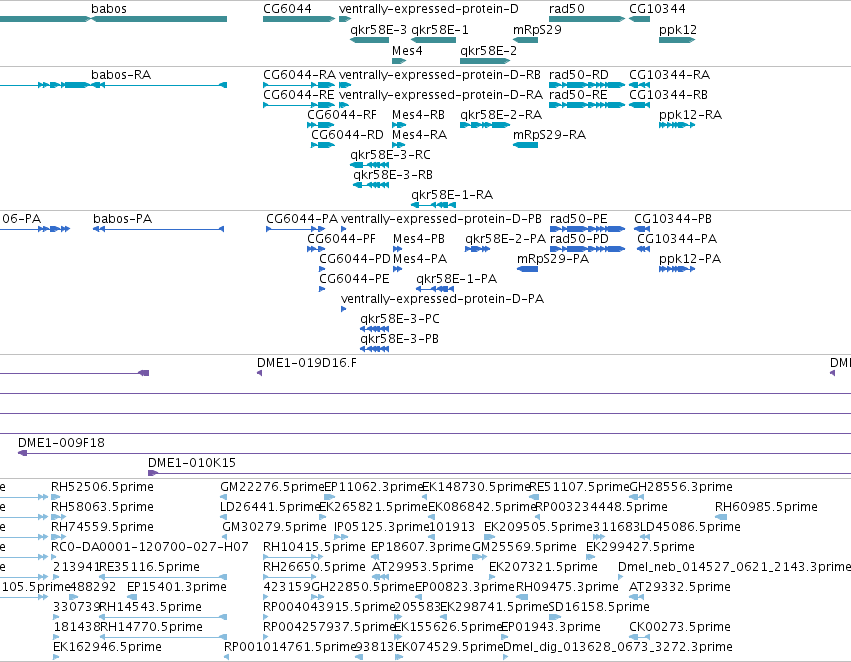Select the mRpS29-RA transcript label
Image resolution: width=851 pixels, height=662 pixels.
point(550,135)
